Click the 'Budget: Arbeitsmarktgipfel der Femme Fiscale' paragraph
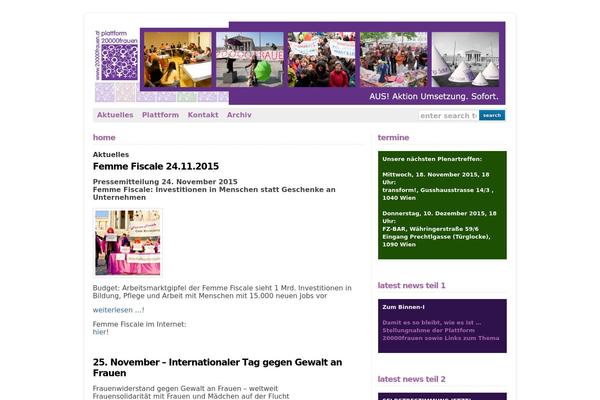Image resolution: width=600 pixels, height=400 pixels. (222, 292)
